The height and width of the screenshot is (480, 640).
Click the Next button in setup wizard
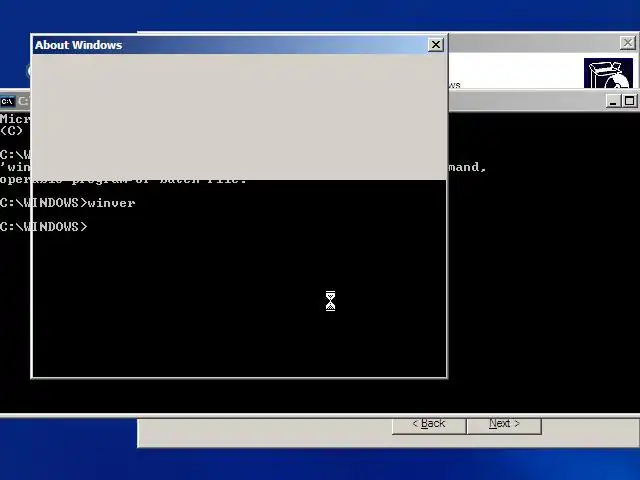click(x=504, y=424)
